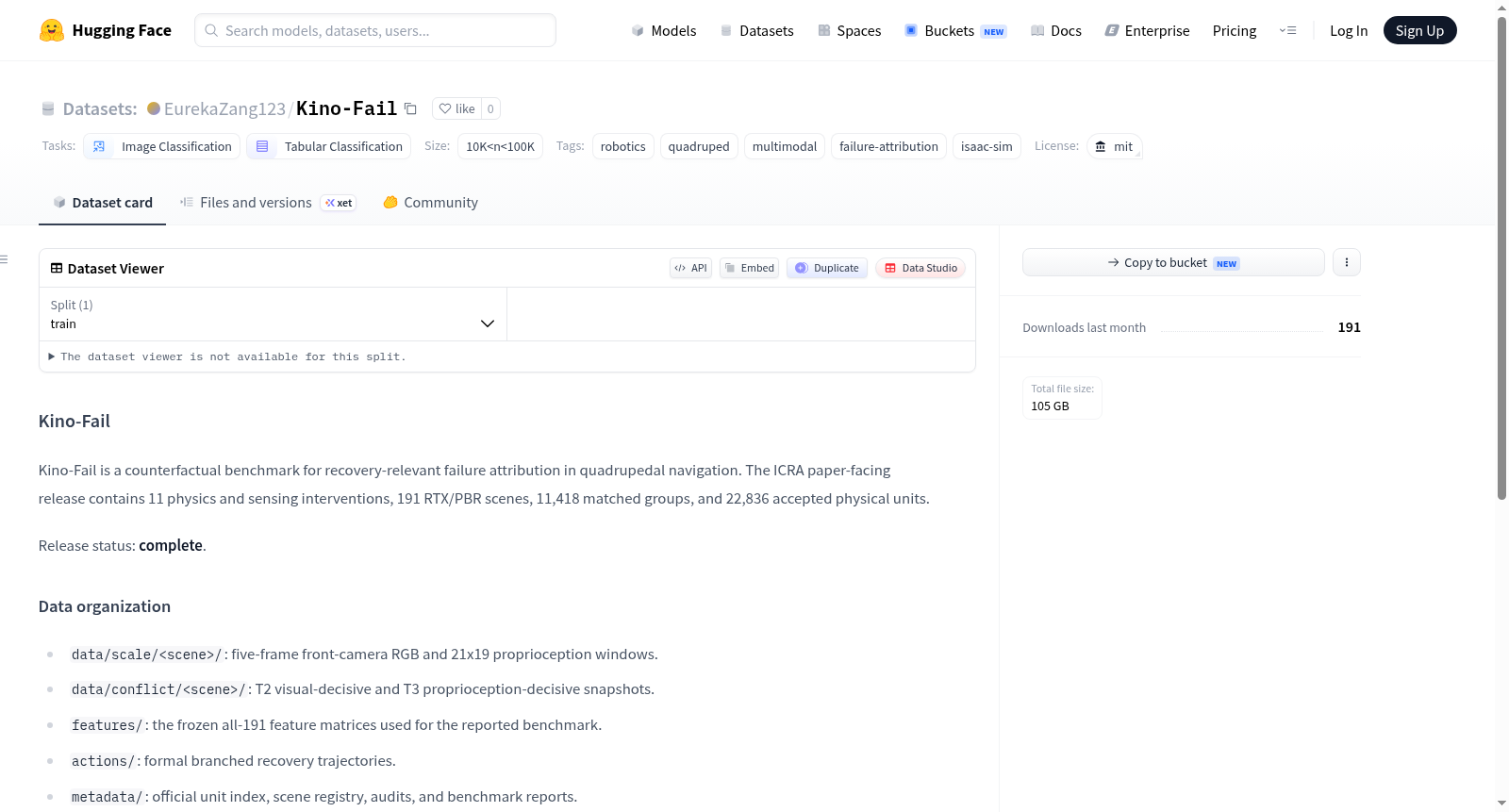Click the heart like button
The image size is (1509, 812).
point(456,108)
